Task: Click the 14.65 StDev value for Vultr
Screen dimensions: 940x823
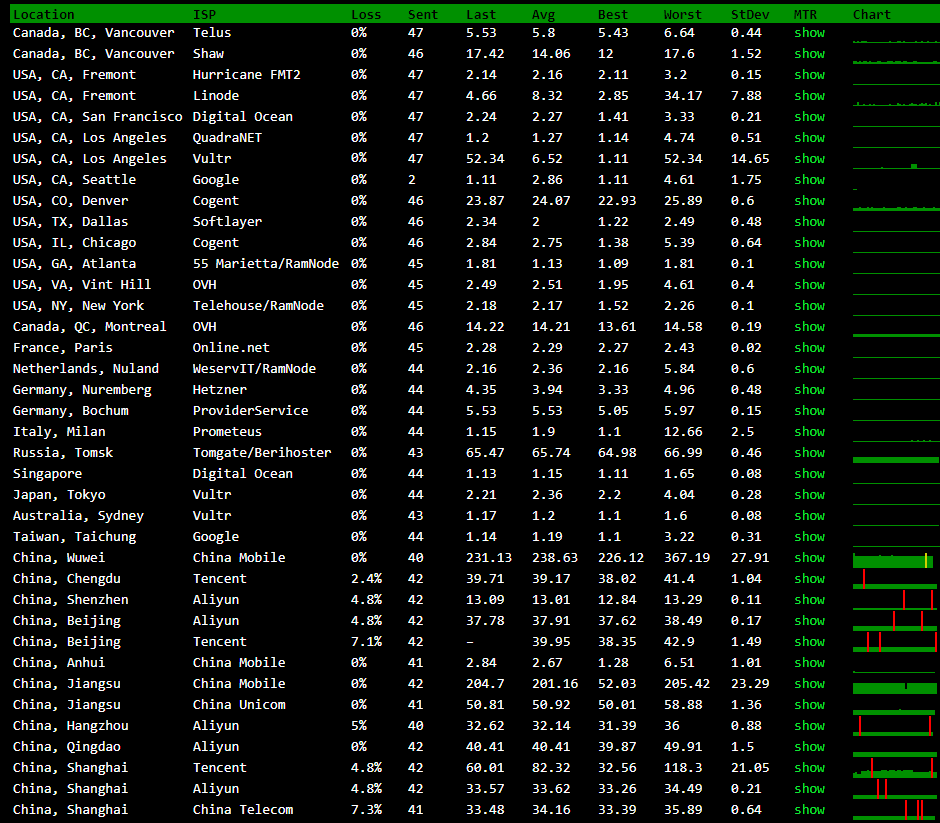Action: (x=750, y=159)
